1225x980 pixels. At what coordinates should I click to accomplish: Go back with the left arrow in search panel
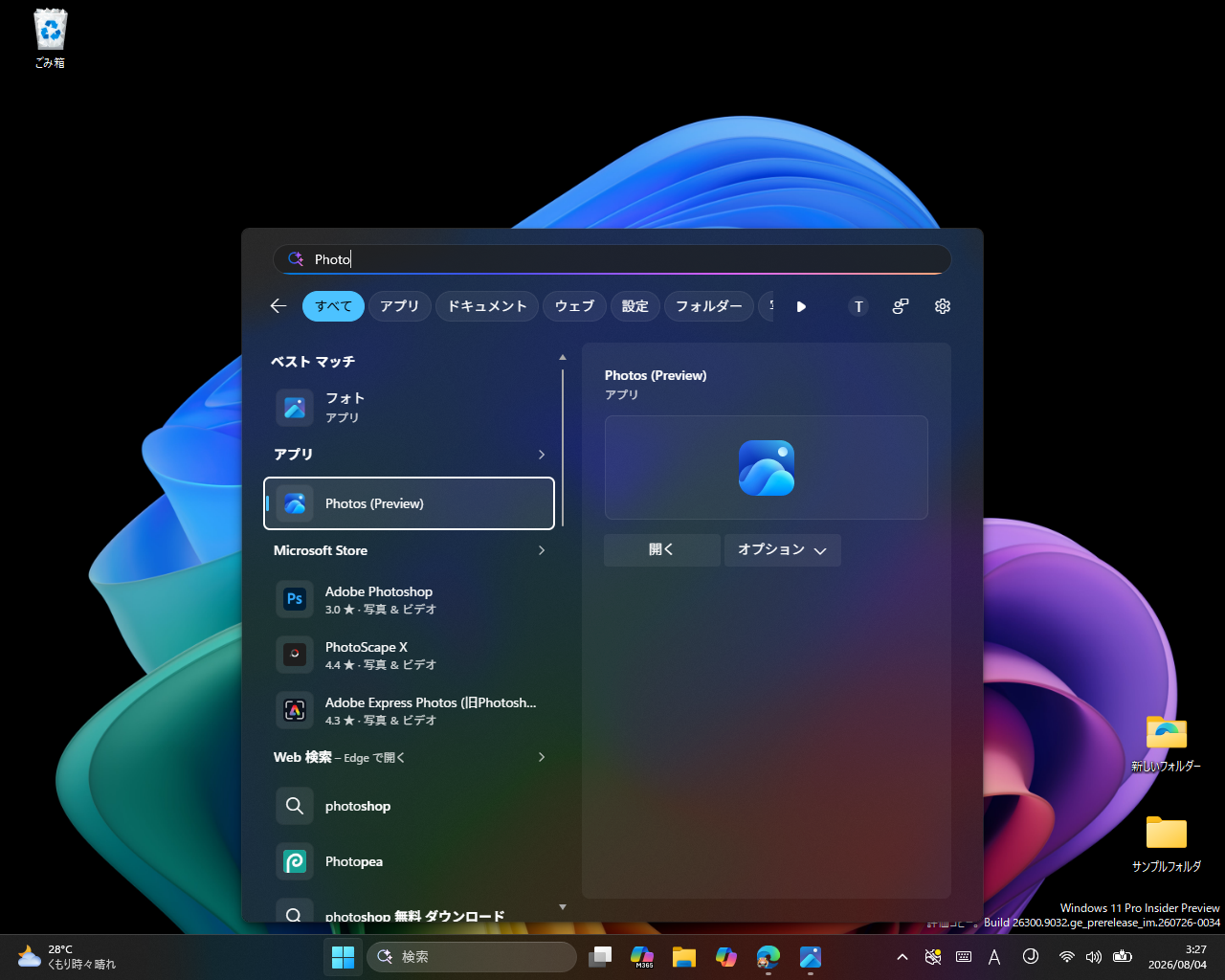[278, 306]
